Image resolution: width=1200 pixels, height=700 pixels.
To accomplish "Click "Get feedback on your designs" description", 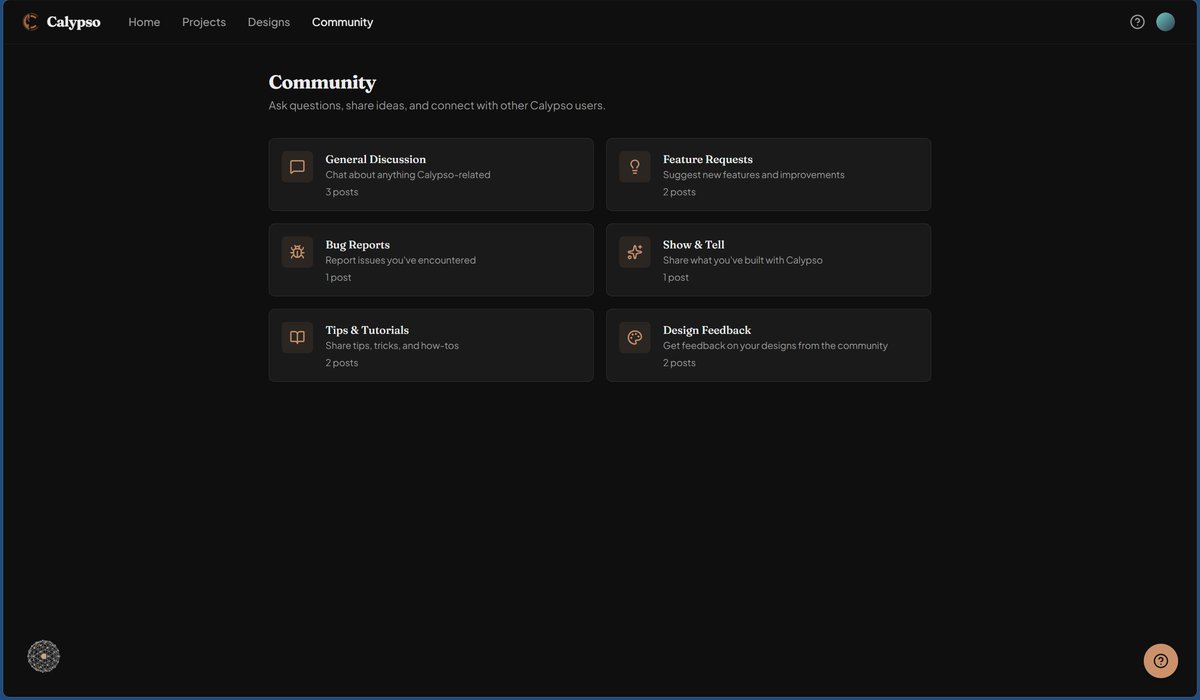I will (x=775, y=346).
